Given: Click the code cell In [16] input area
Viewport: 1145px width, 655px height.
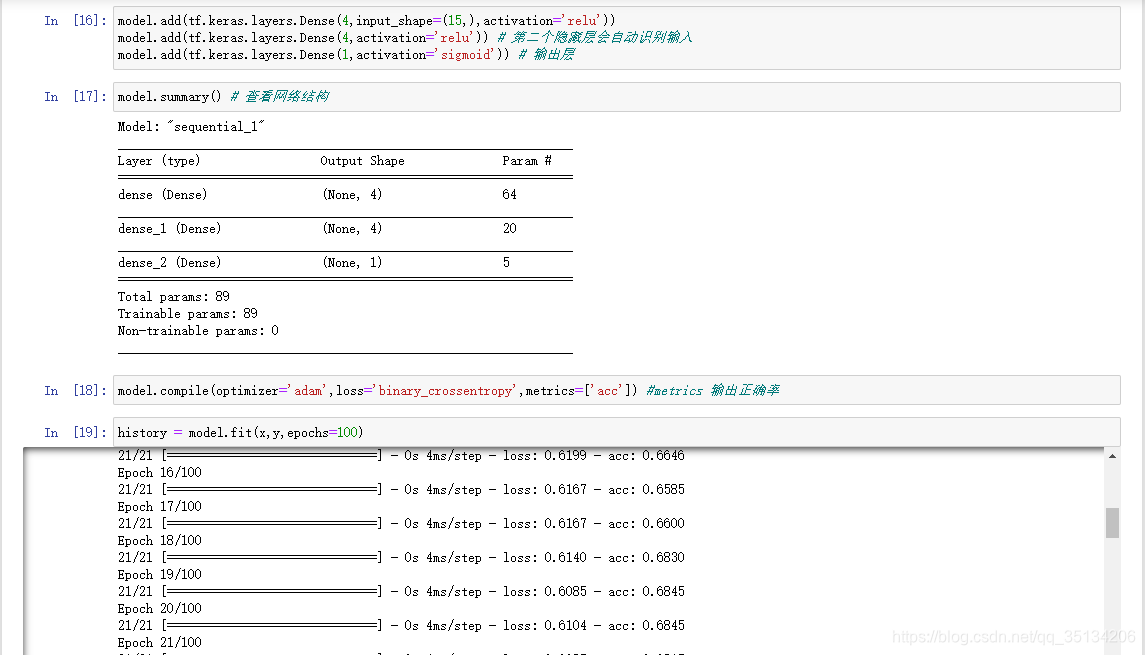Looking at the screenshot, I should [x=616, y=38].
